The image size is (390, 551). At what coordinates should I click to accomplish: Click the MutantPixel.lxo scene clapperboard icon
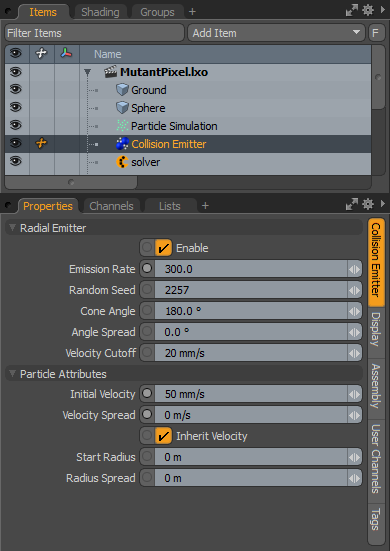(110, 72)
